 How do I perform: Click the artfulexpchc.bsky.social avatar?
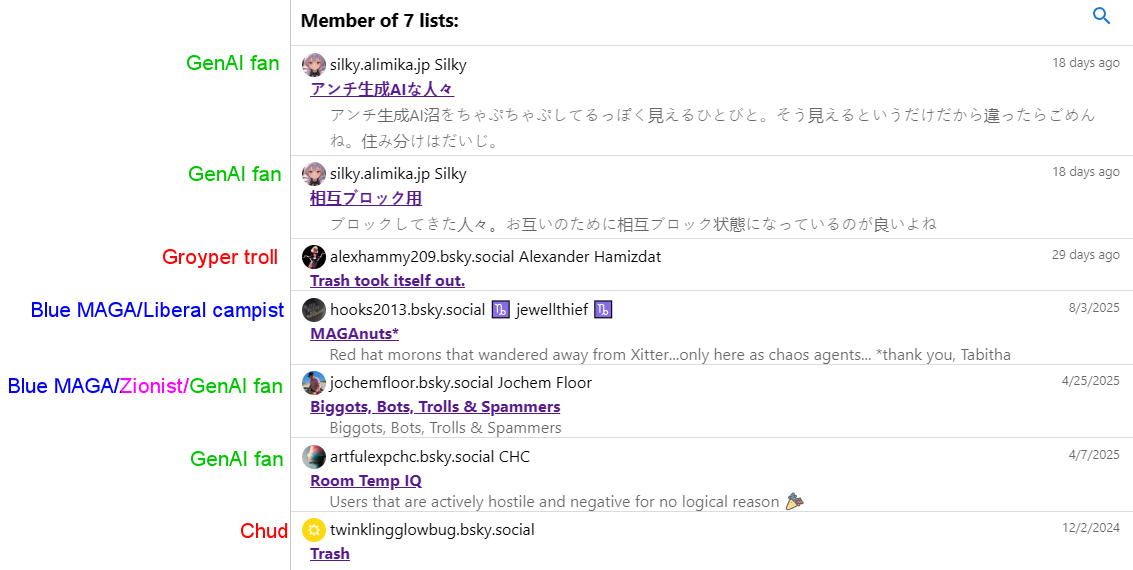[314, 457]
